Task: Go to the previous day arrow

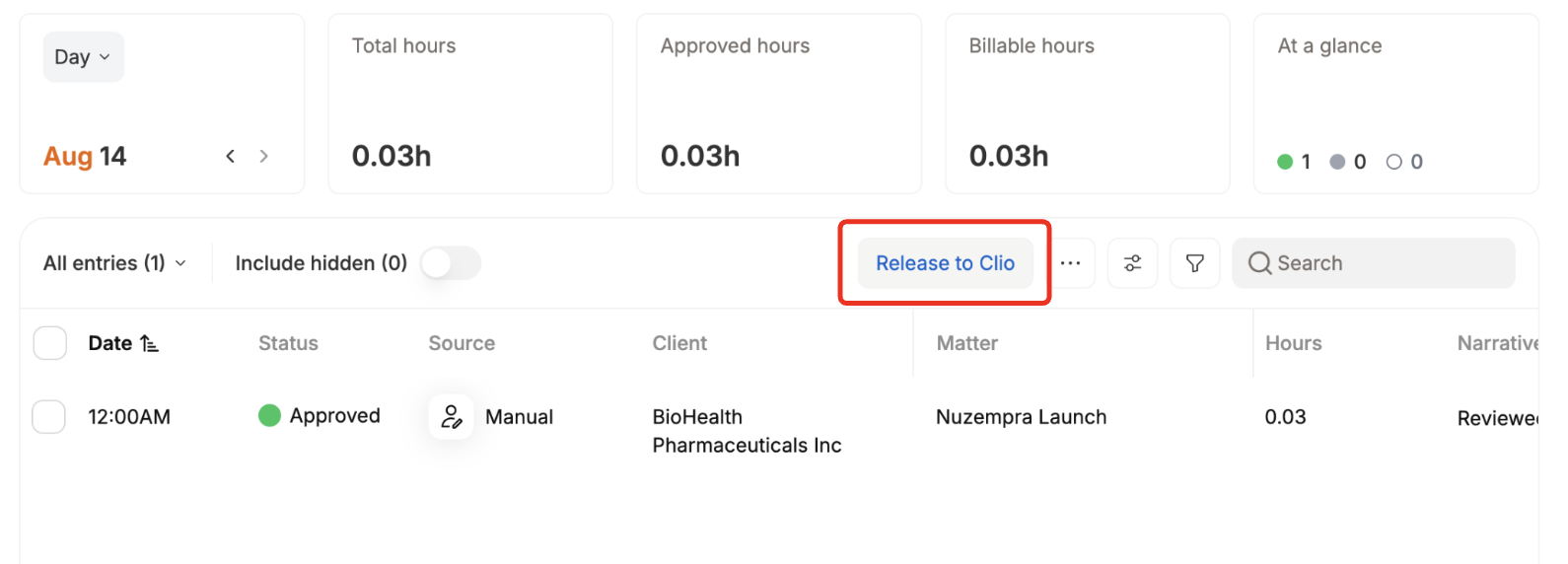Action: (x=230, y=156)
